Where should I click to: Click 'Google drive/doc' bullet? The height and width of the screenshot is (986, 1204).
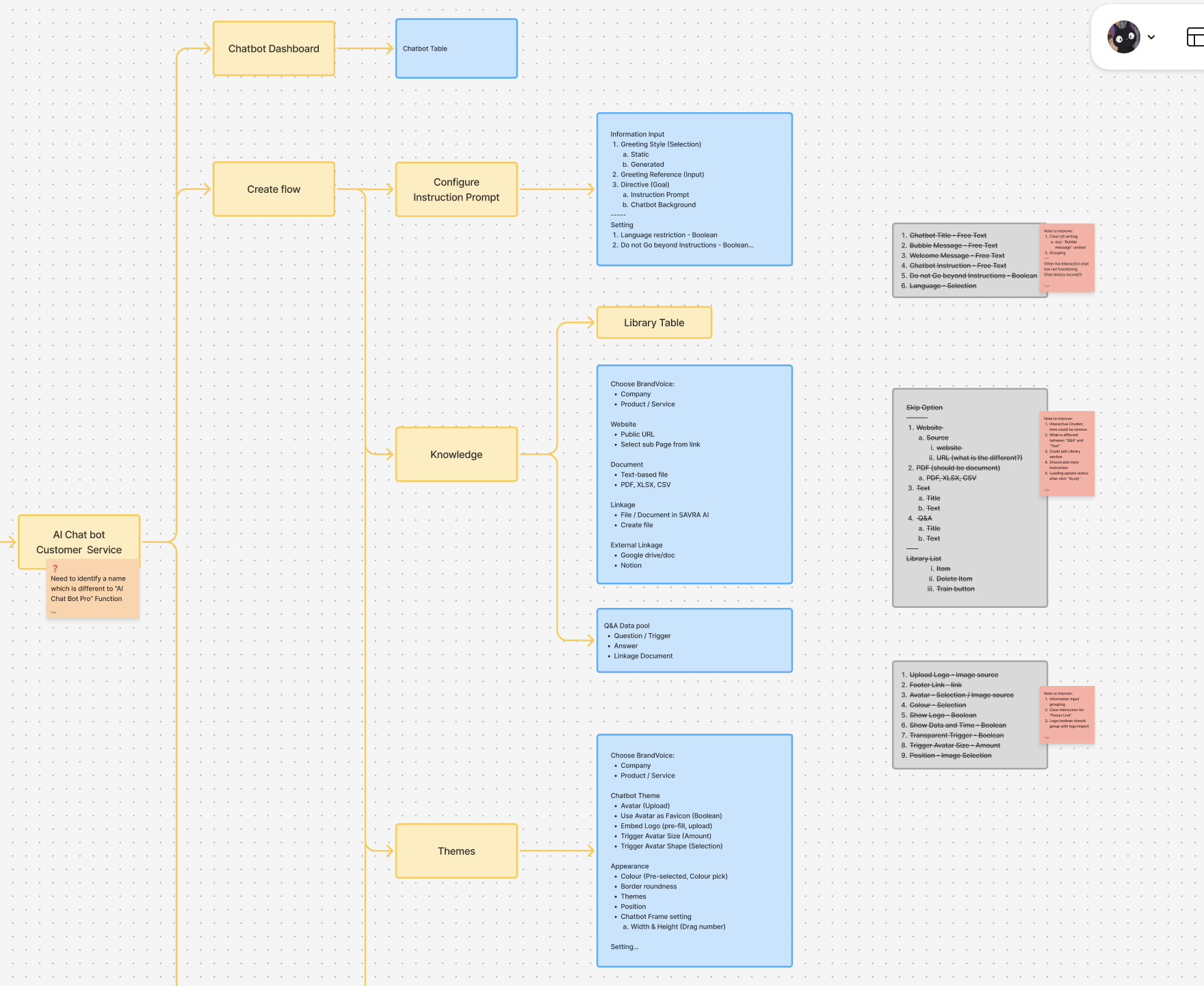point(647,555)
